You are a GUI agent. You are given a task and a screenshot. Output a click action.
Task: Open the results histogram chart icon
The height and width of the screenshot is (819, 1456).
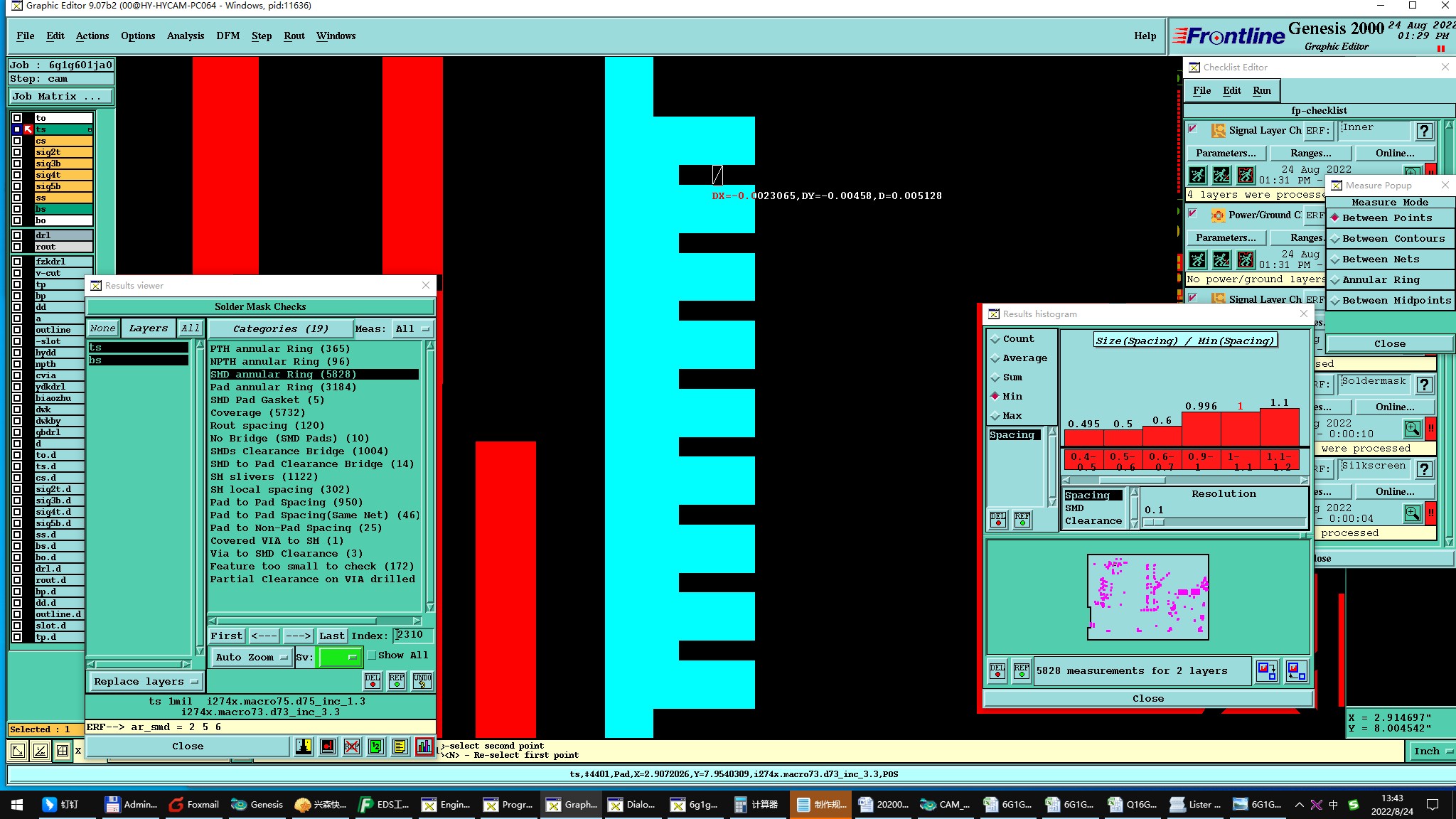coord(424,746)
